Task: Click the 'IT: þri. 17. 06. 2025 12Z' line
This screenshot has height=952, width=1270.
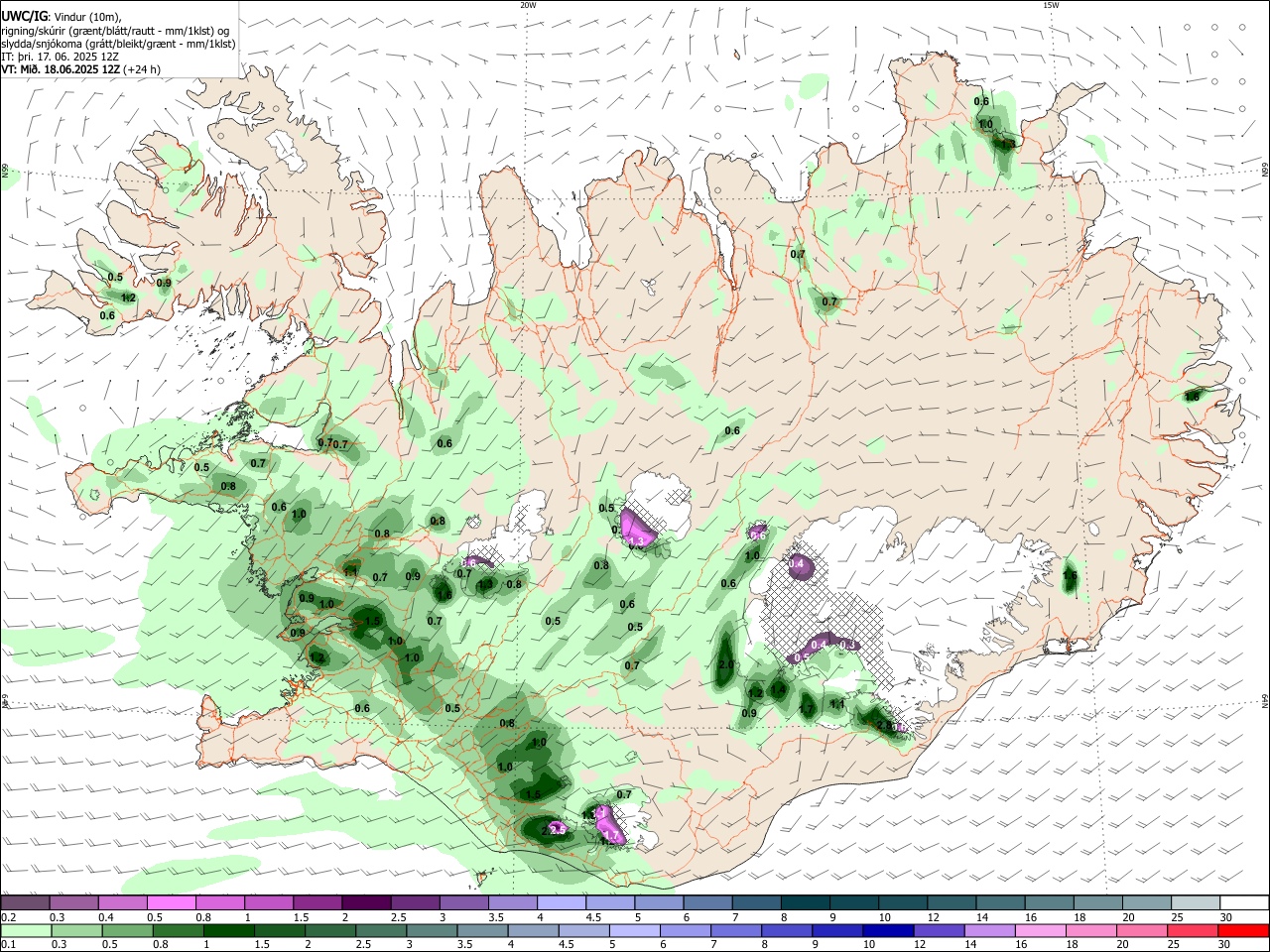Action: [61, 57]
